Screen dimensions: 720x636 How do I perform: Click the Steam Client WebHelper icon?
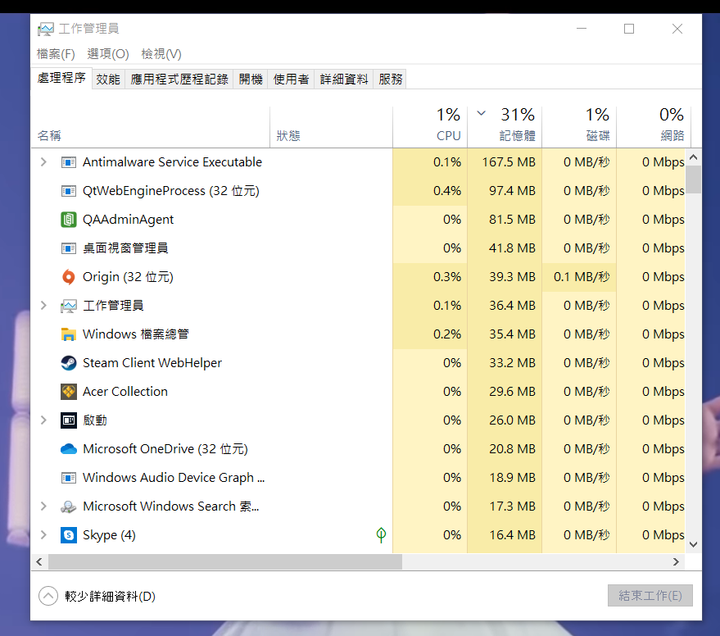point(68,363)
